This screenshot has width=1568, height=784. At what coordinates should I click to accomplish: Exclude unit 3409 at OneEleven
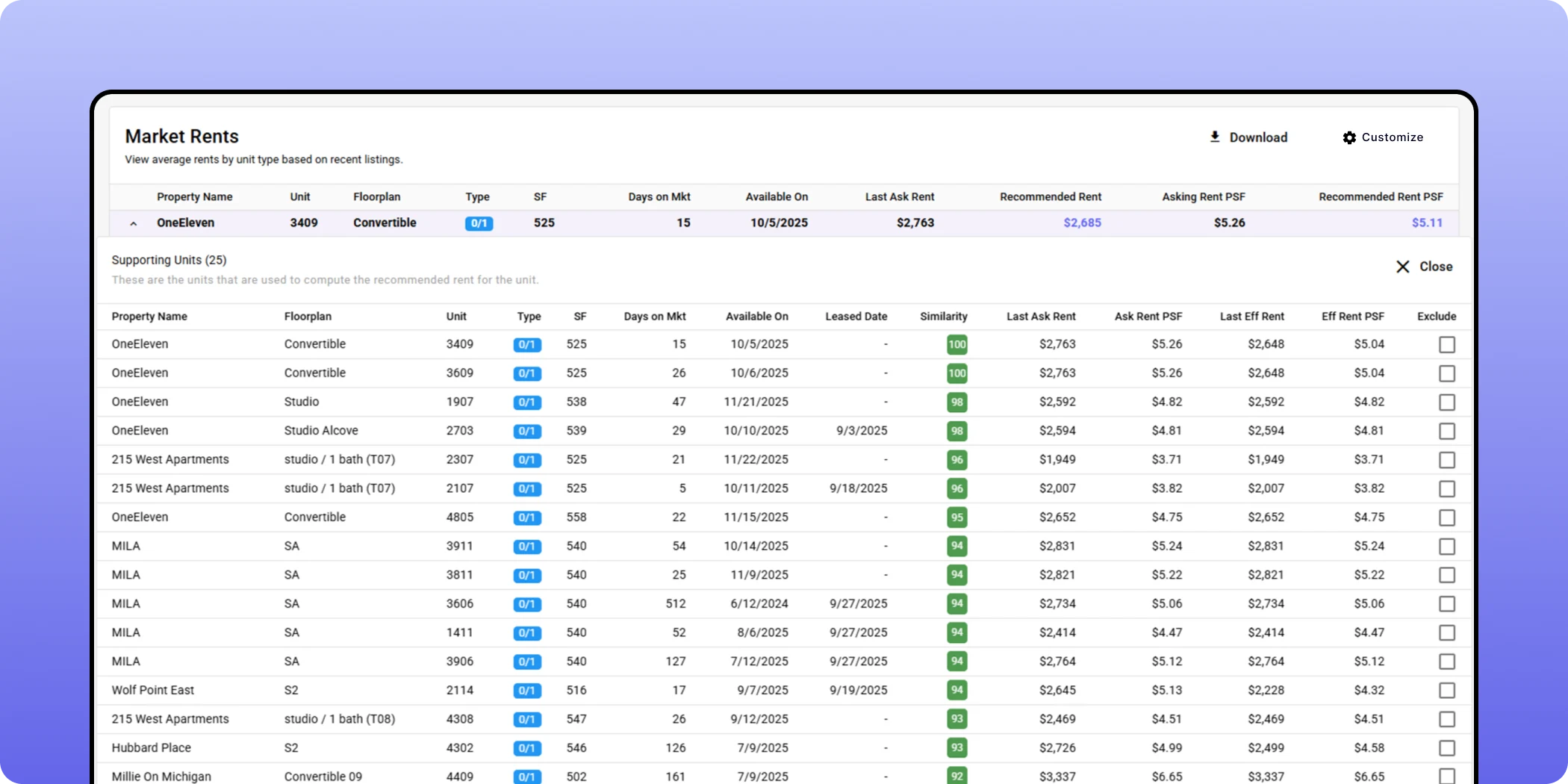coord(1447,344)
